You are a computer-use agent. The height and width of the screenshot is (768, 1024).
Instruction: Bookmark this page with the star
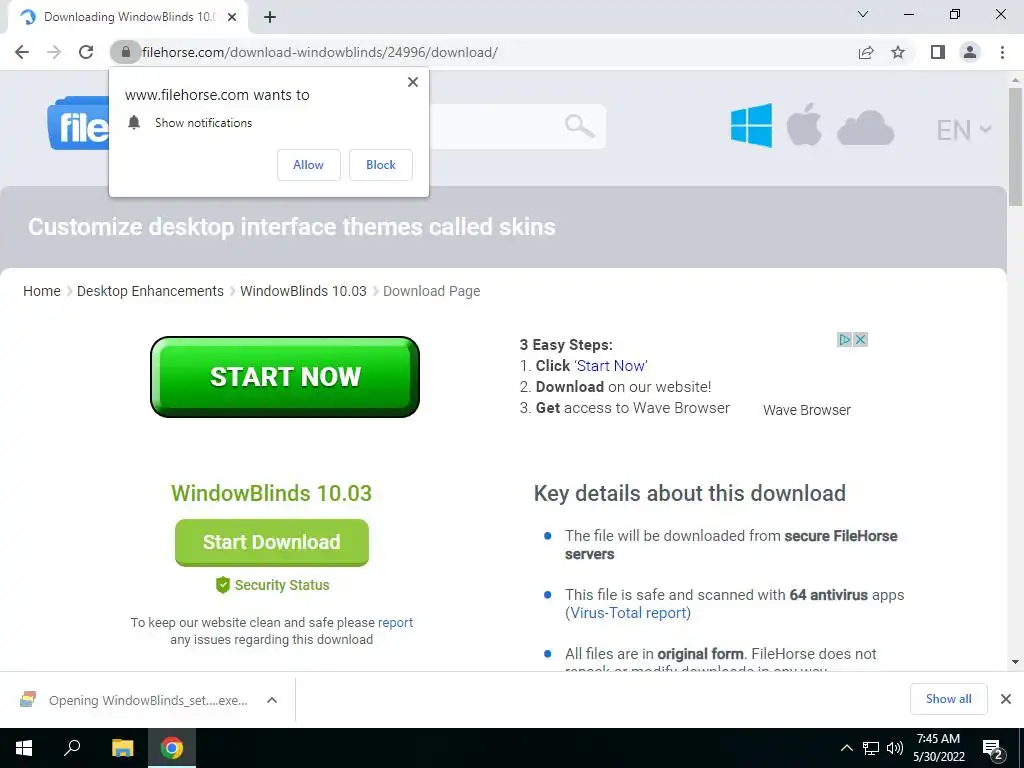coord(898,52)
